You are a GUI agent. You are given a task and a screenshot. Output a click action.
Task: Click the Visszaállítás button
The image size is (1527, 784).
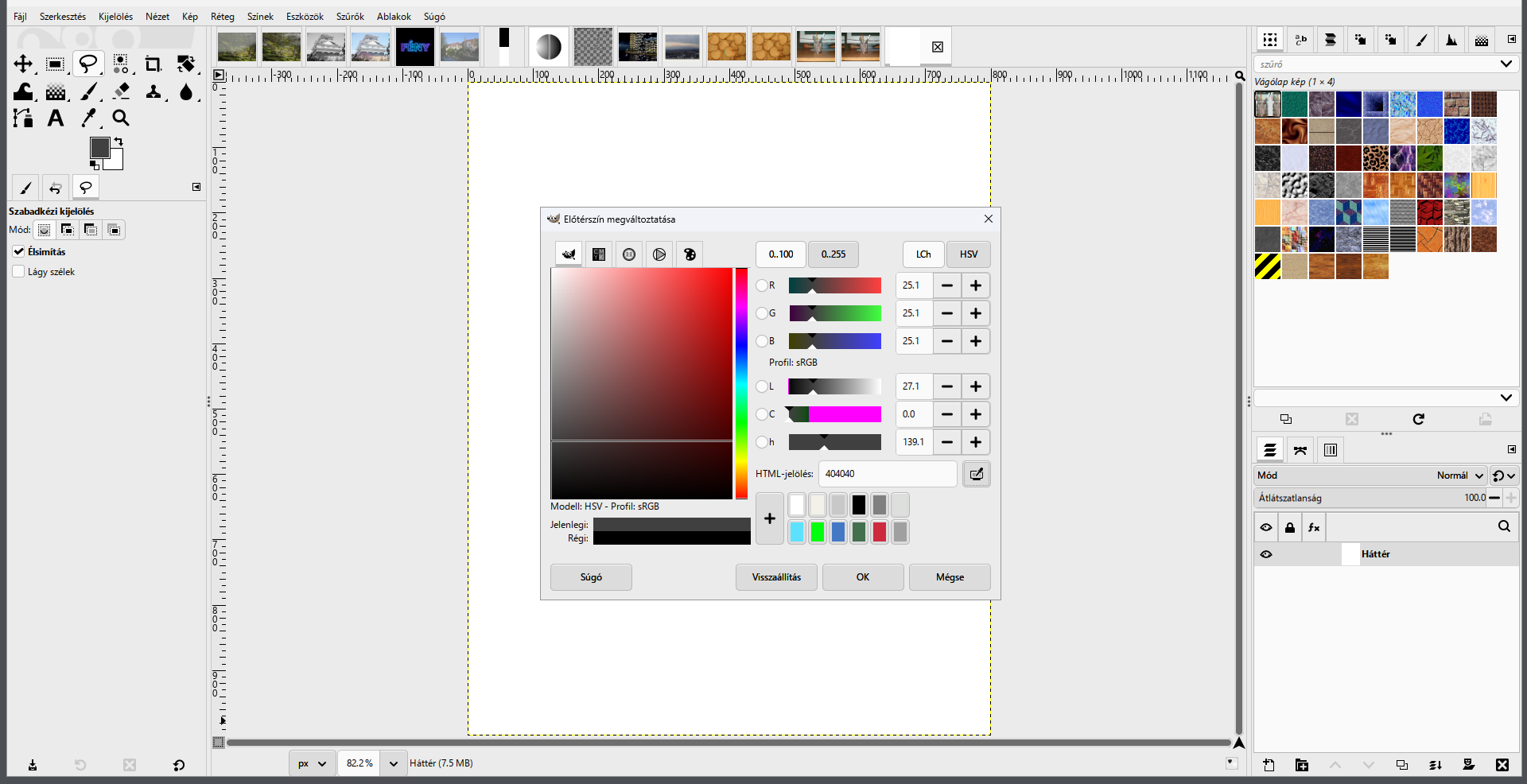[776, 577]
